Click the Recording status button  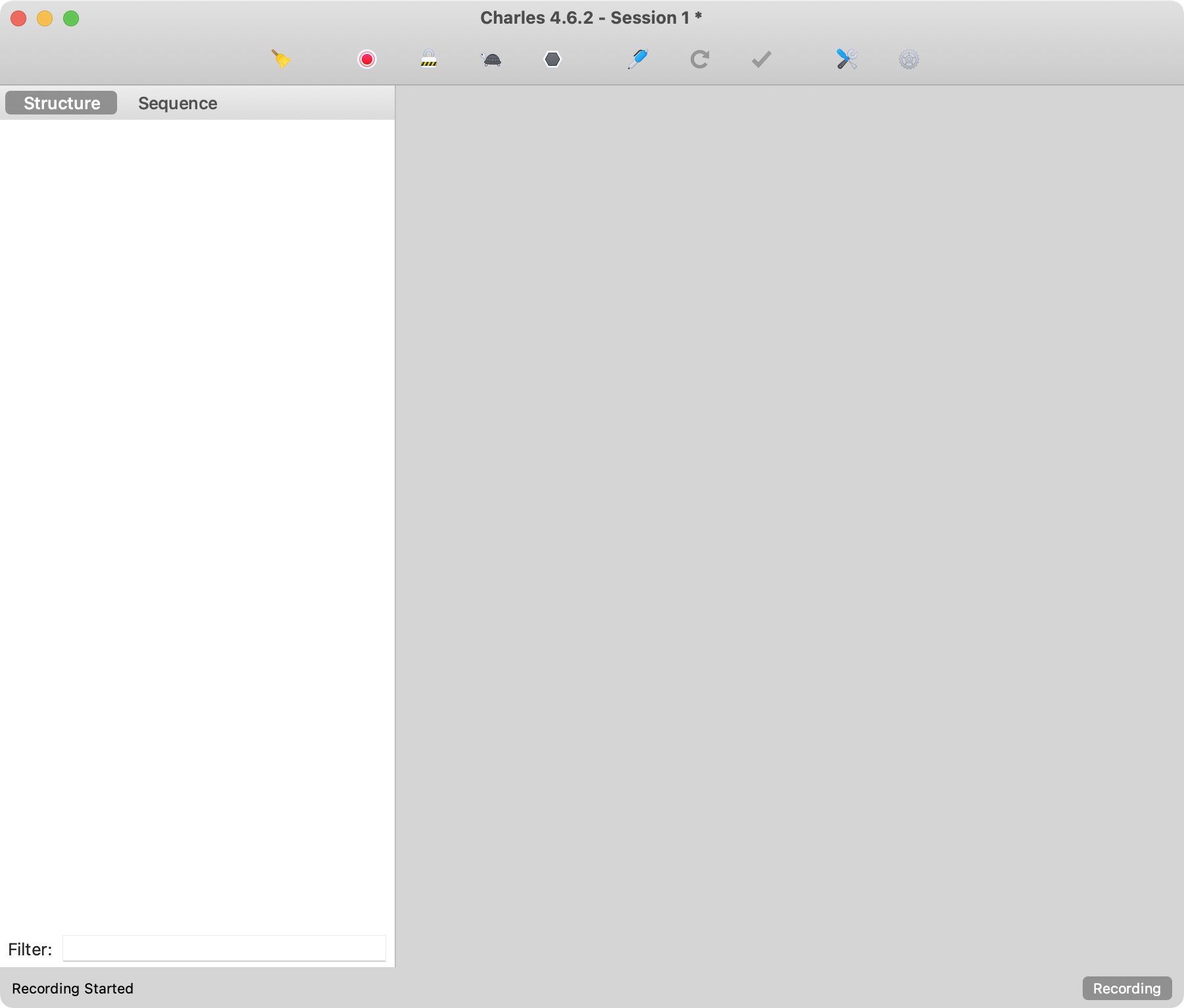(x=1126, y=988)
